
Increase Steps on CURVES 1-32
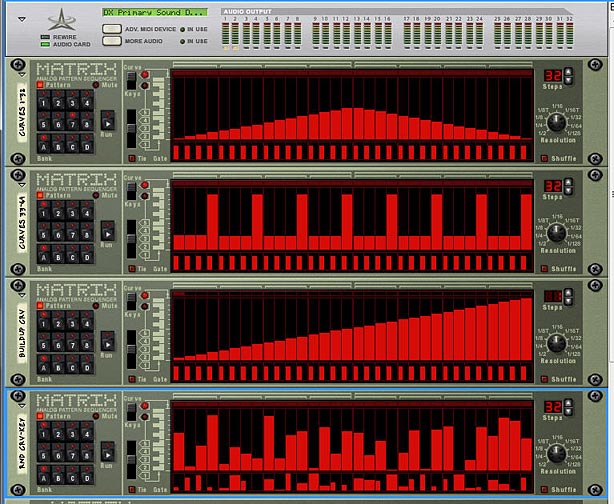[x=569, y=72]
